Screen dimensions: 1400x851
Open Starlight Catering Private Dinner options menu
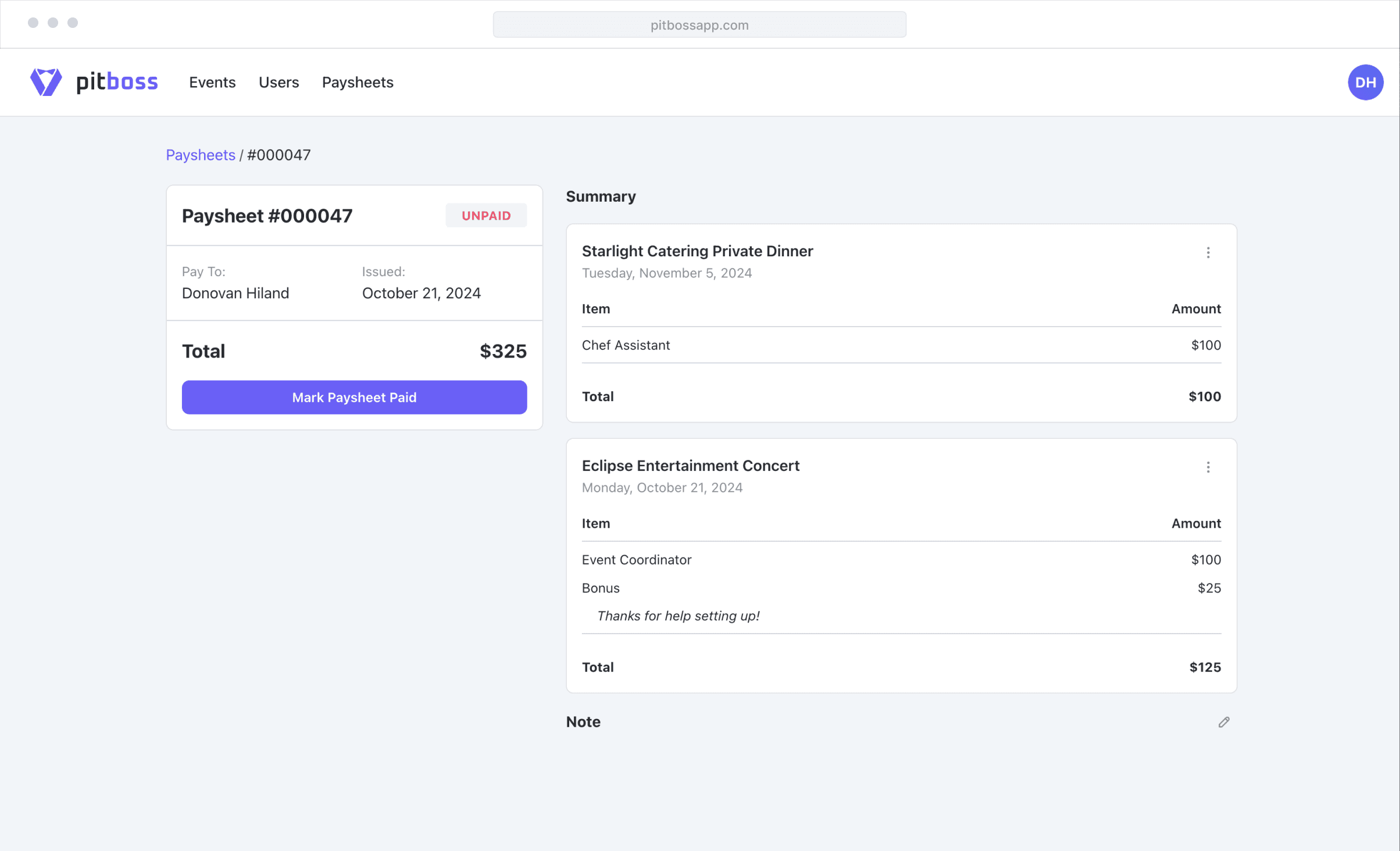click(1208, 253)
